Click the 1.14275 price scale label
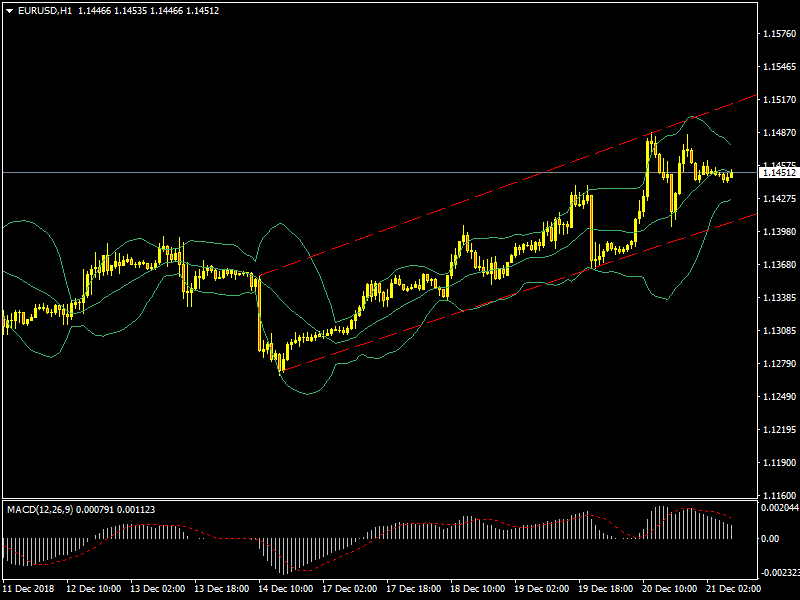800x600 pixels. [x=778, y=199]
